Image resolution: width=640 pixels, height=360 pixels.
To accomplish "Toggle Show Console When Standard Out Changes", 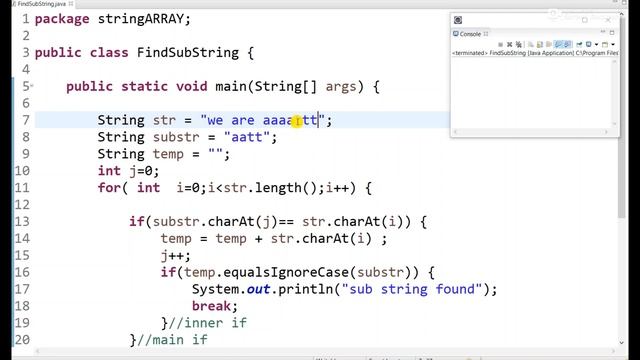I will click(x=558, y=44).
